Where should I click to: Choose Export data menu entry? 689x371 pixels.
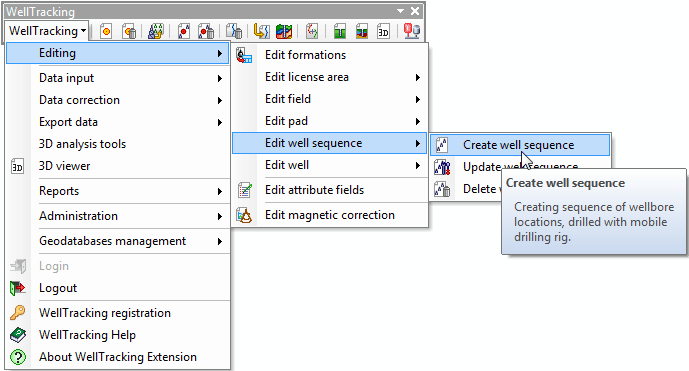pyautogui.click(x=118, y=122)
